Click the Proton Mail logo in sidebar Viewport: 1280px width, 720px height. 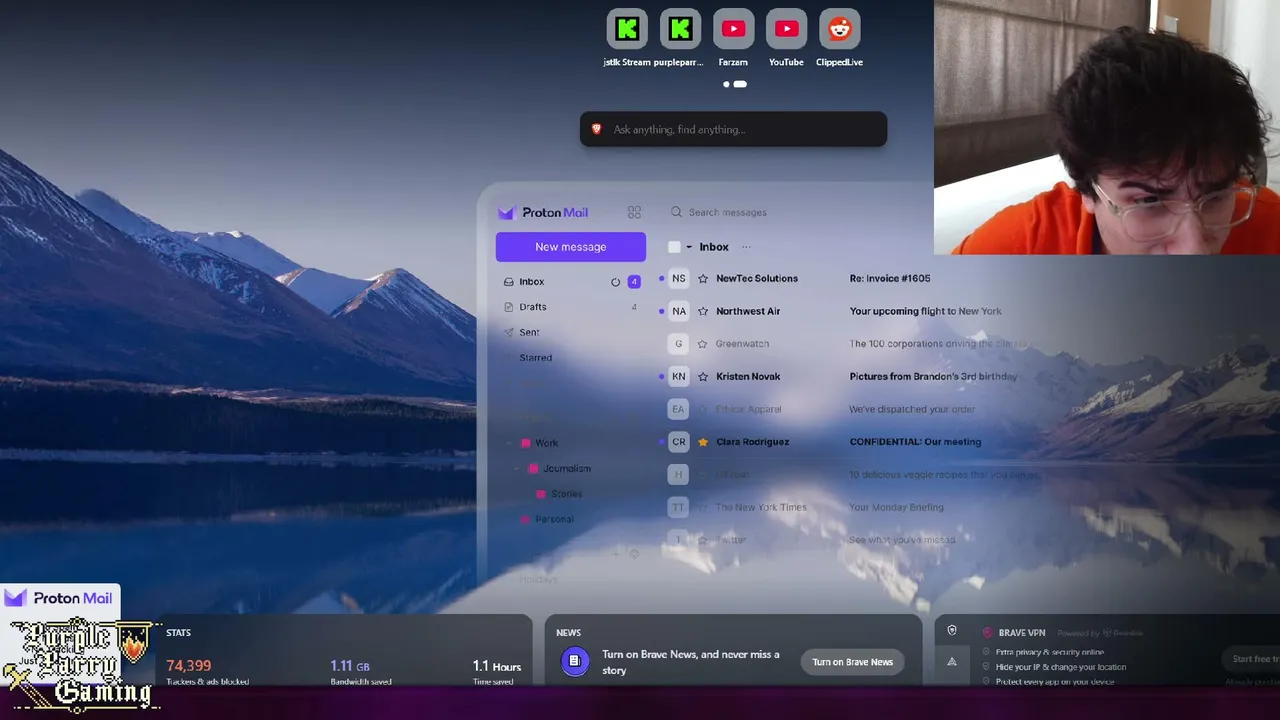coord(543,212)
